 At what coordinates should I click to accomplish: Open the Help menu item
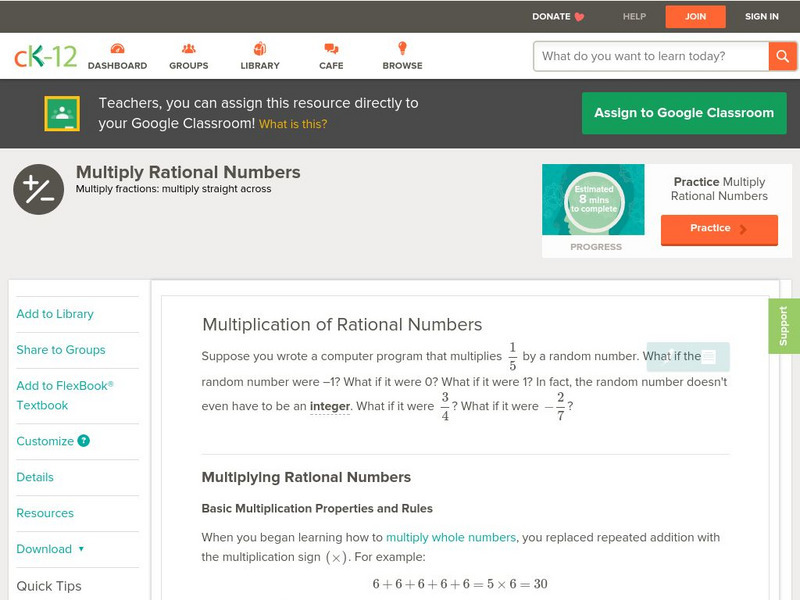(x=635, y=17)
